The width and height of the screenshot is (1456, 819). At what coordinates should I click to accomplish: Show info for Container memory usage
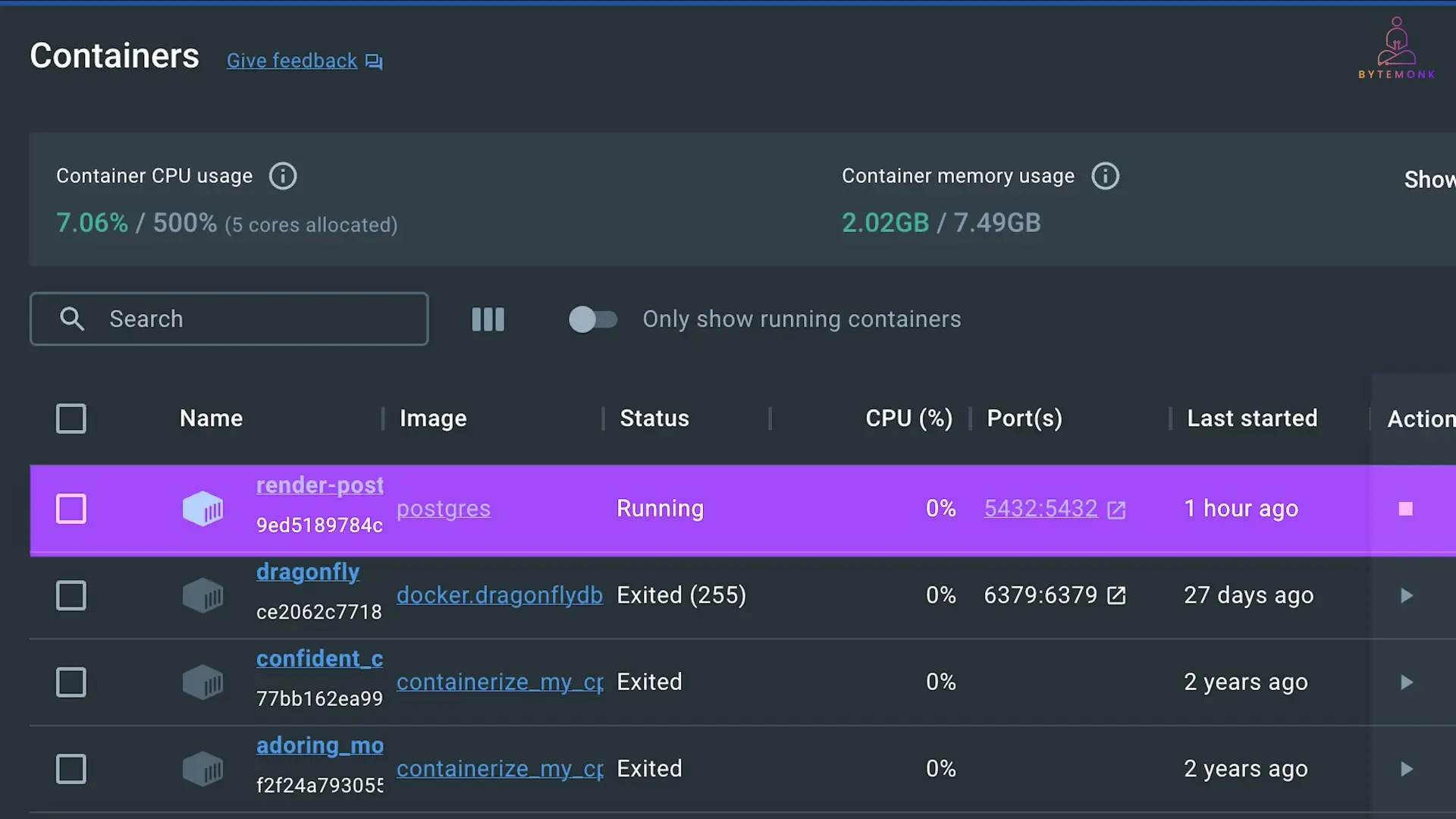pos(1105,176)
